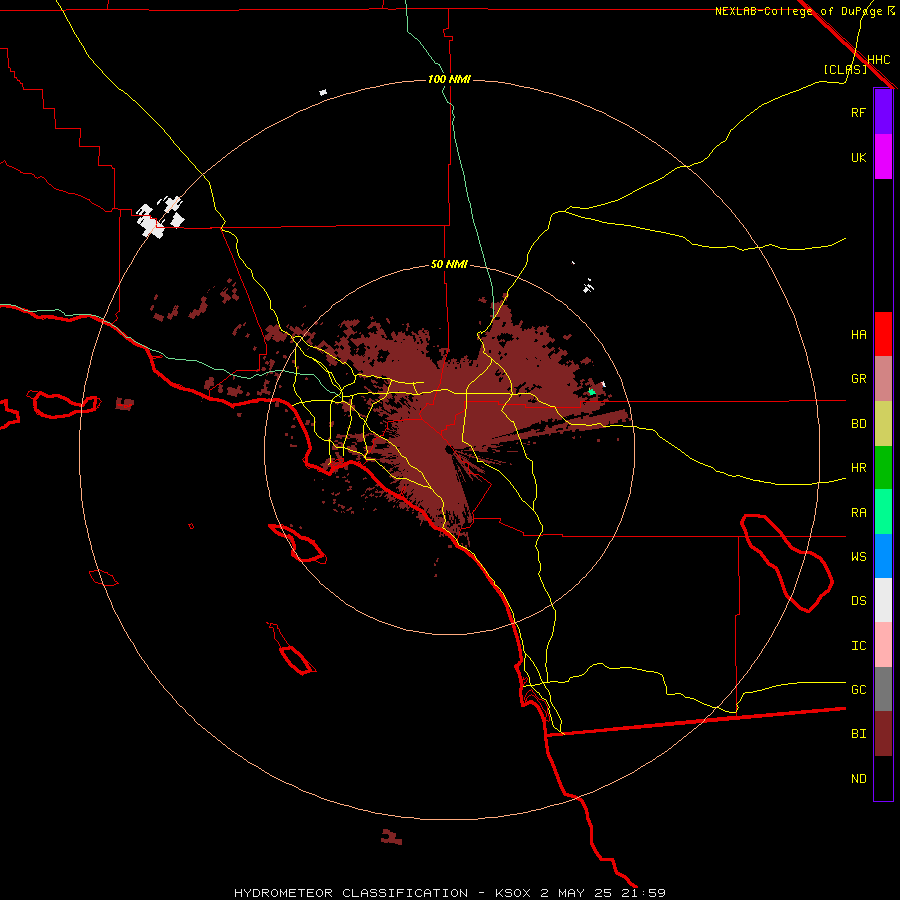The image size is (900, 900).
Task: Click the RA light green legend swatch
Action: 883,512
